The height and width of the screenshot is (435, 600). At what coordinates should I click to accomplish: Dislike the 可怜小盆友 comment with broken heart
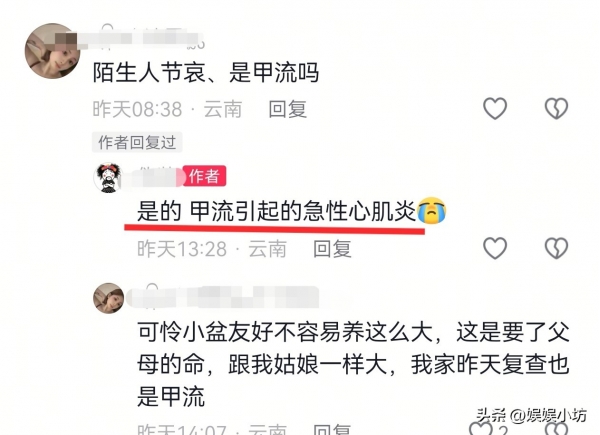coord(557,428)
